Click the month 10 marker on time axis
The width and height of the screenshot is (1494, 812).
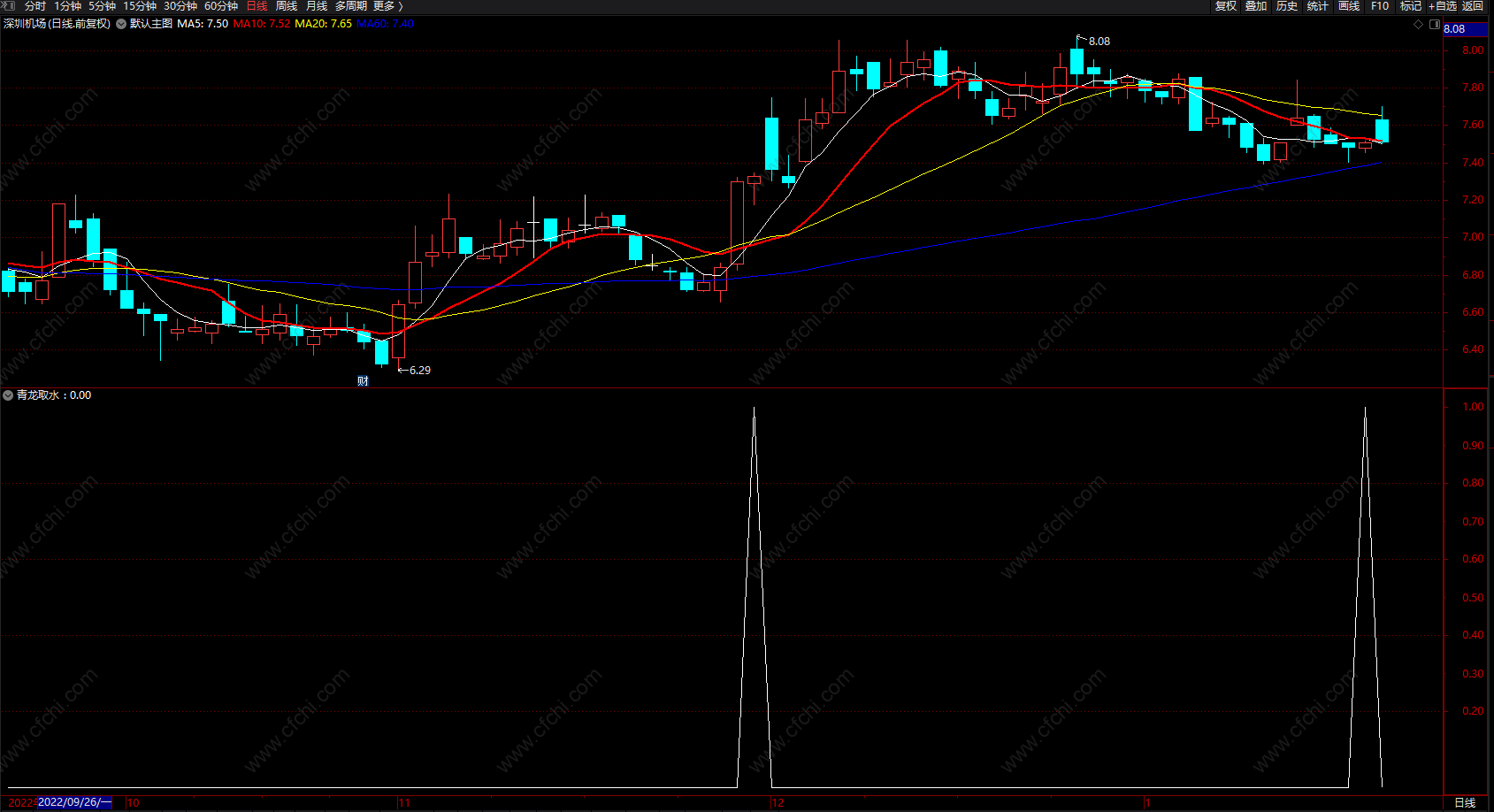tap(133, 803)
